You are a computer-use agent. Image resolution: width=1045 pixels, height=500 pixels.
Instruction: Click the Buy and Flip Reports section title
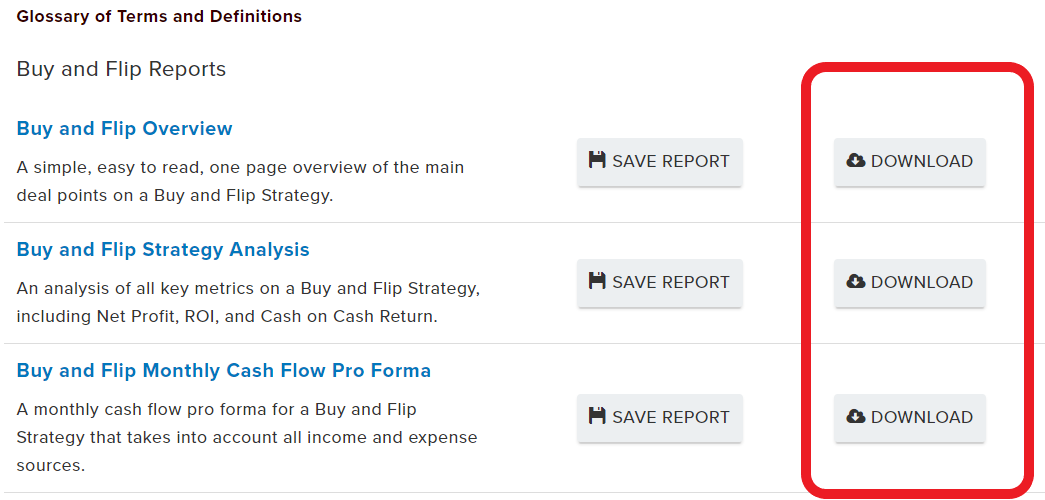coord(121,69)
